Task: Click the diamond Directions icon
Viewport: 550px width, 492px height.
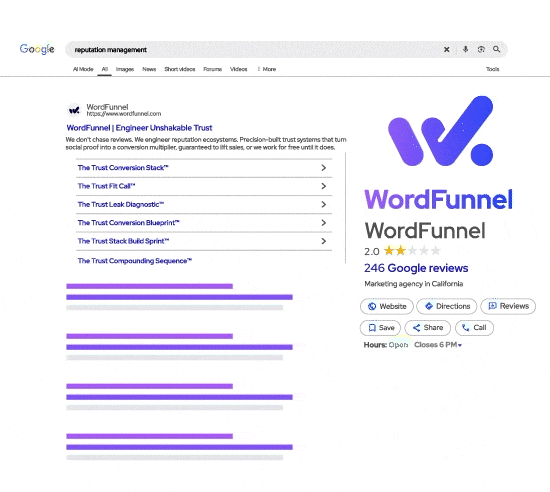Action: pos(429,306)
